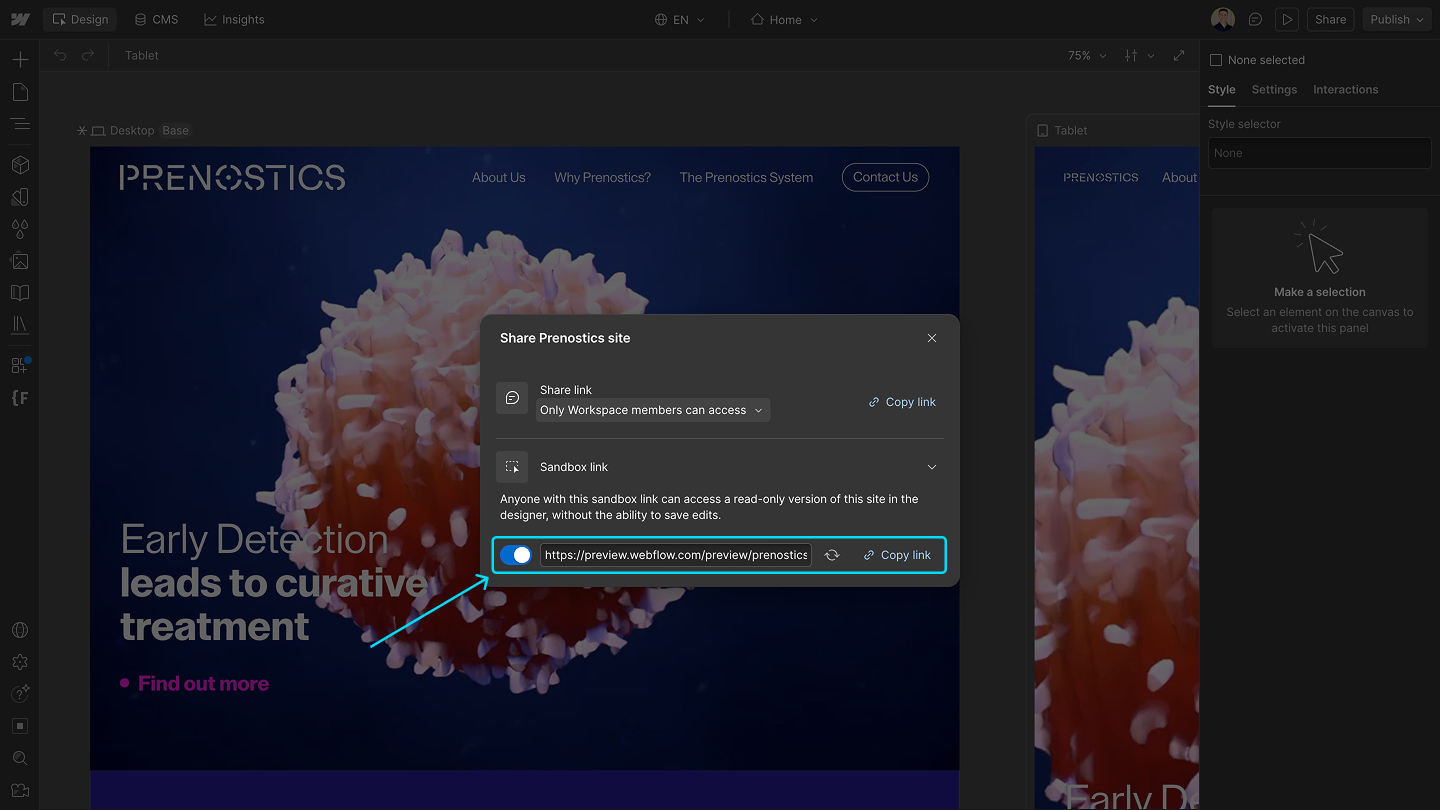This screenshot has height=810, width=1440.
Task: Open share link access dropdown
Action: tap(653, 410)
